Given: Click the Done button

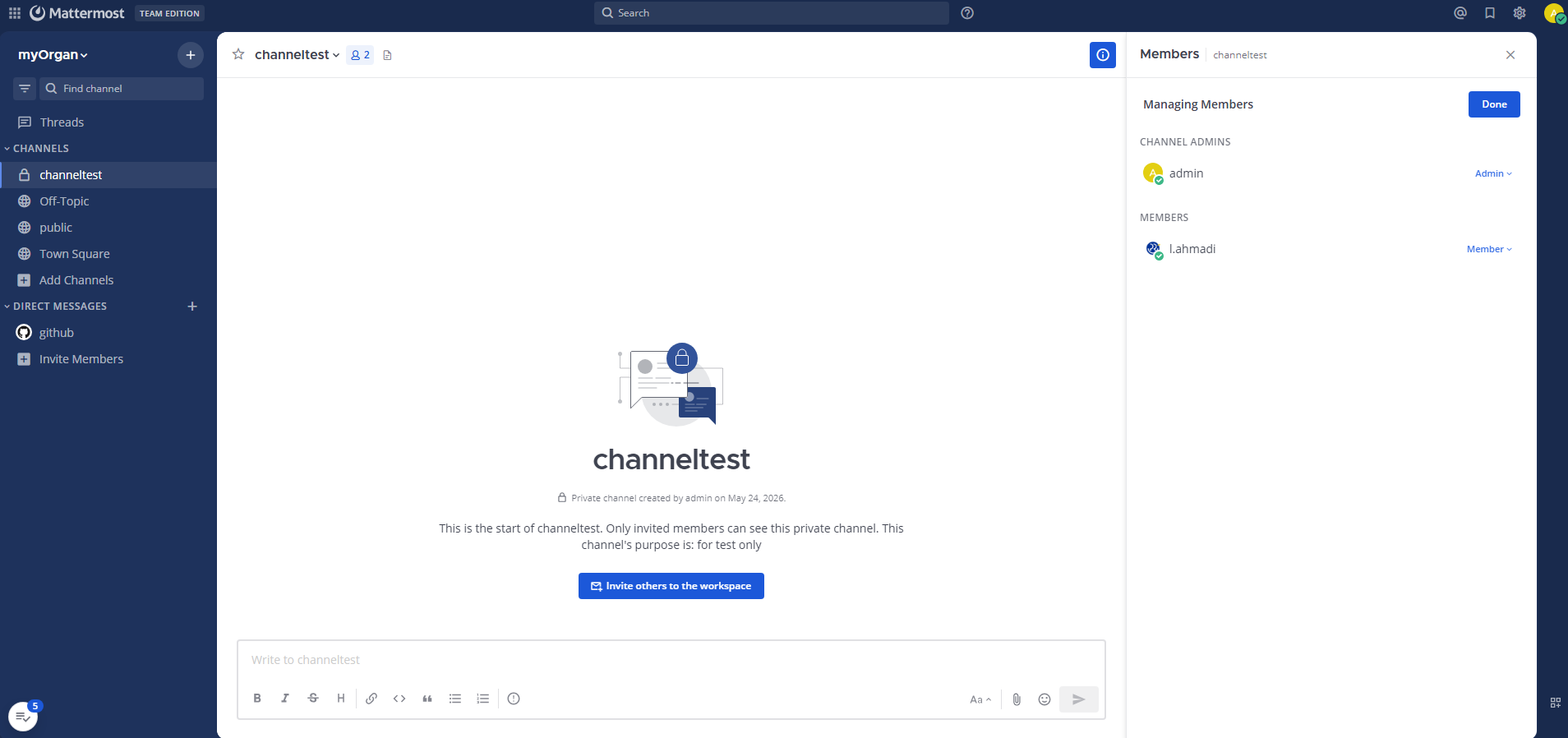Looking at the screenshot, I should 1494,104.
